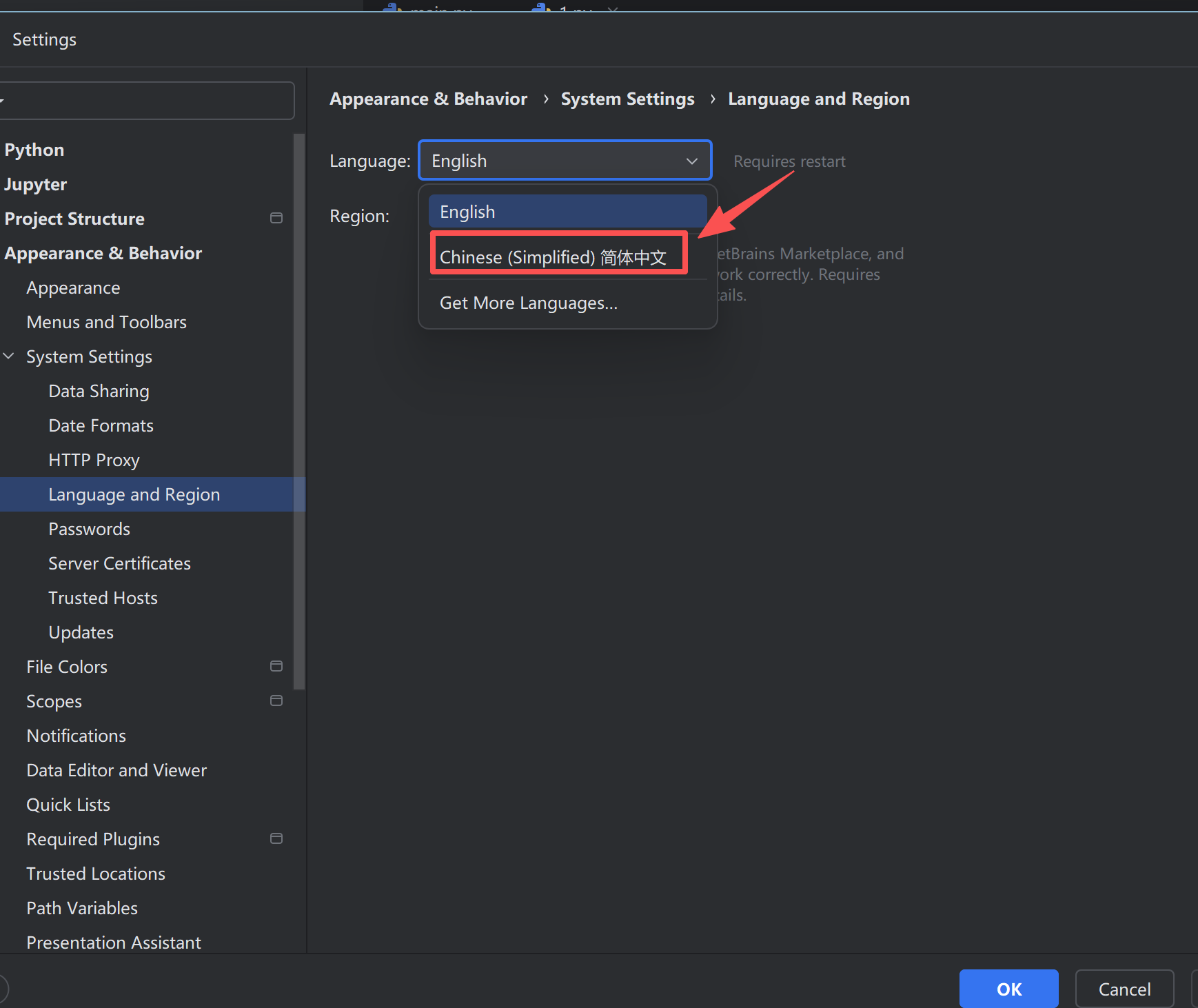Click the Cancel button

point(1124,989)
